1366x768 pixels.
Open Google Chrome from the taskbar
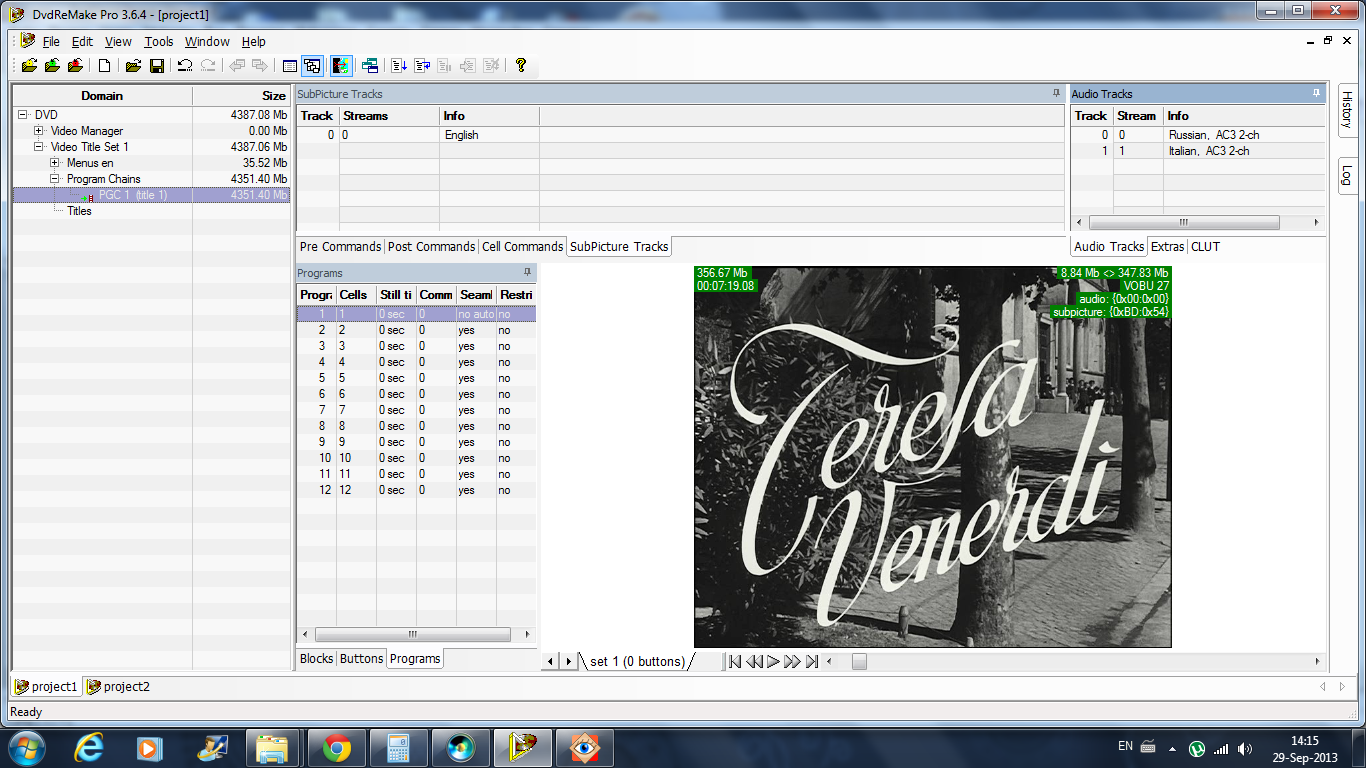(x=337, y=748)
